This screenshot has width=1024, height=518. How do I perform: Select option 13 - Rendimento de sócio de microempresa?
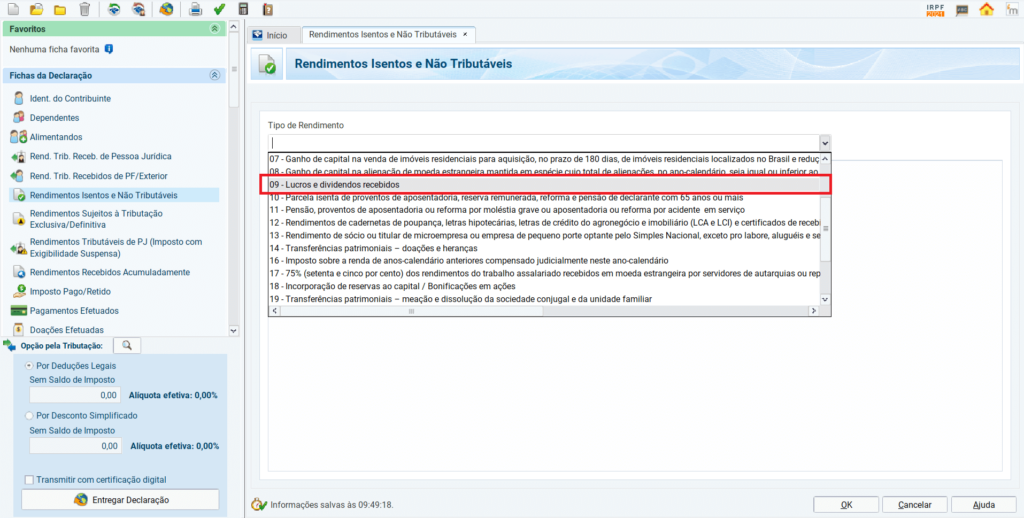point(543,235)
